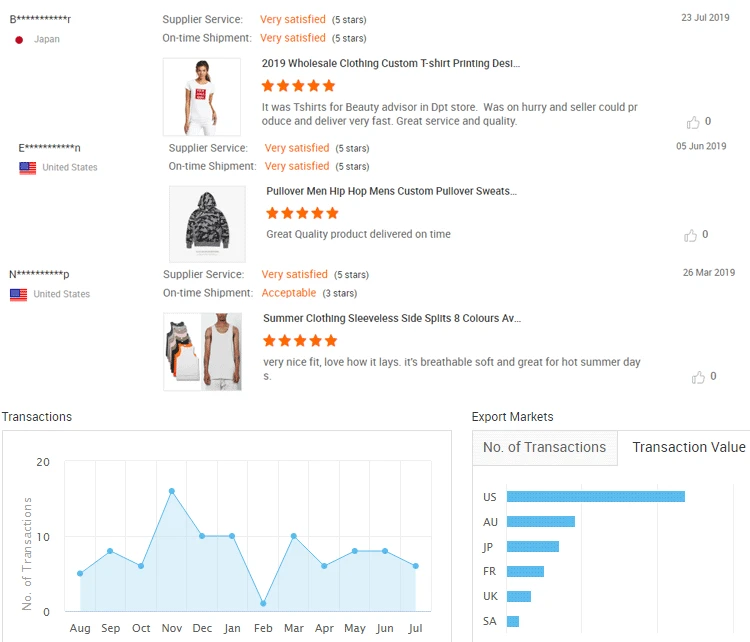Open Pullover Men Hip Hop product link
This screenshot has width=750, height=642.
pos(392,191)
